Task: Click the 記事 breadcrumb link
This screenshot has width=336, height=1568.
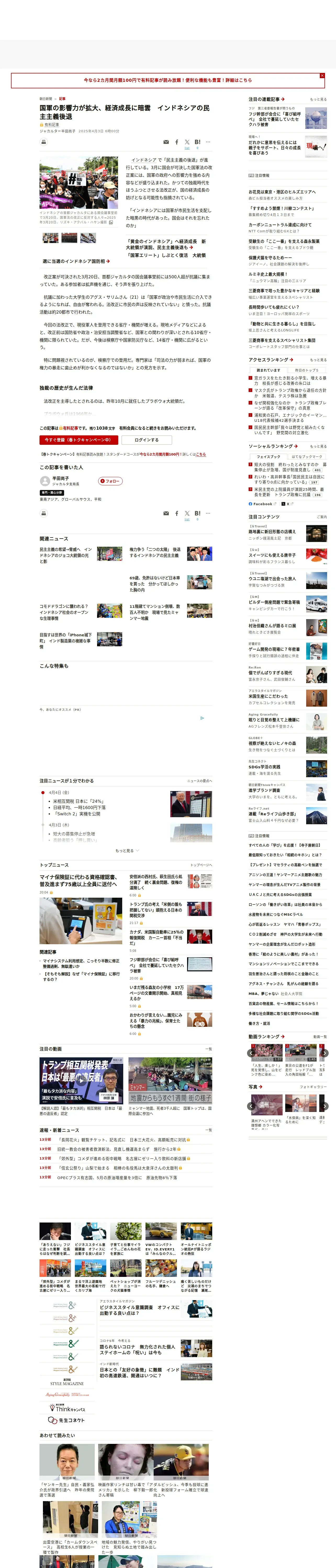Action: tap(62, 99)
